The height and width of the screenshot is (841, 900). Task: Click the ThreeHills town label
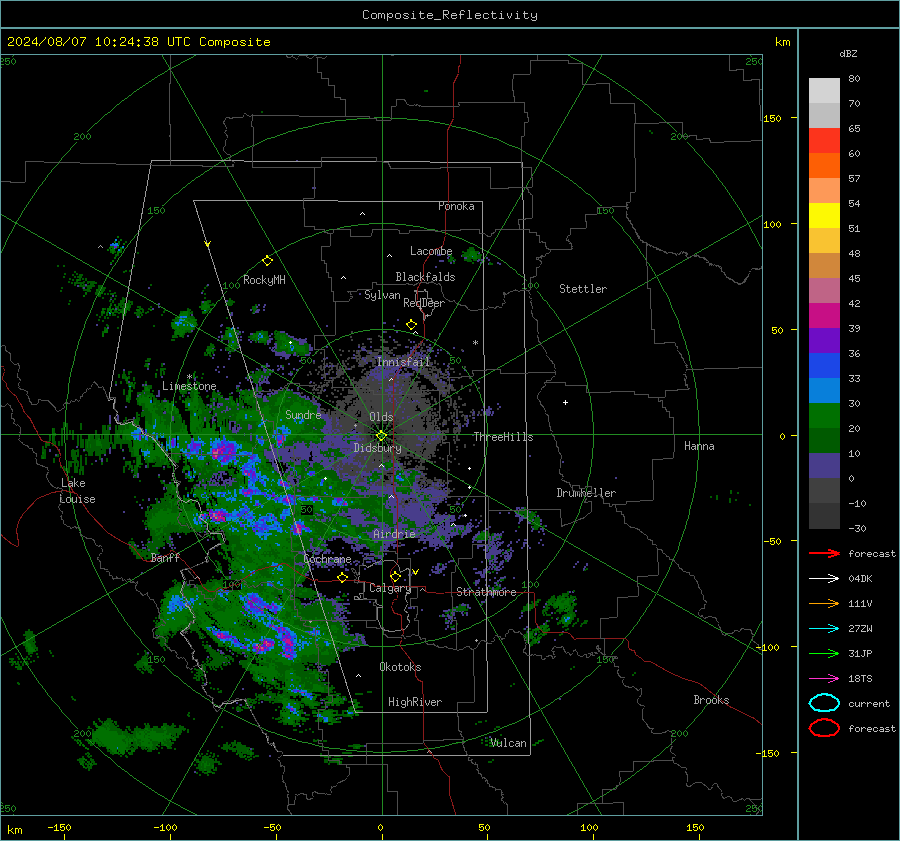click(x=503, y=437)
